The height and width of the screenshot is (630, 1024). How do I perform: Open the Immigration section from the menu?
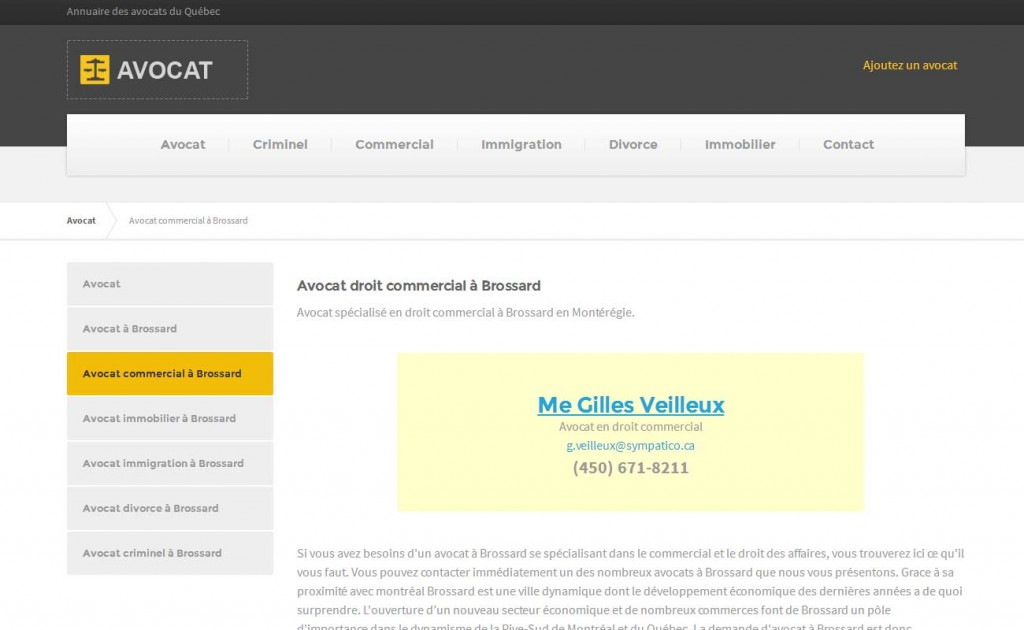(x=520, y=144)
